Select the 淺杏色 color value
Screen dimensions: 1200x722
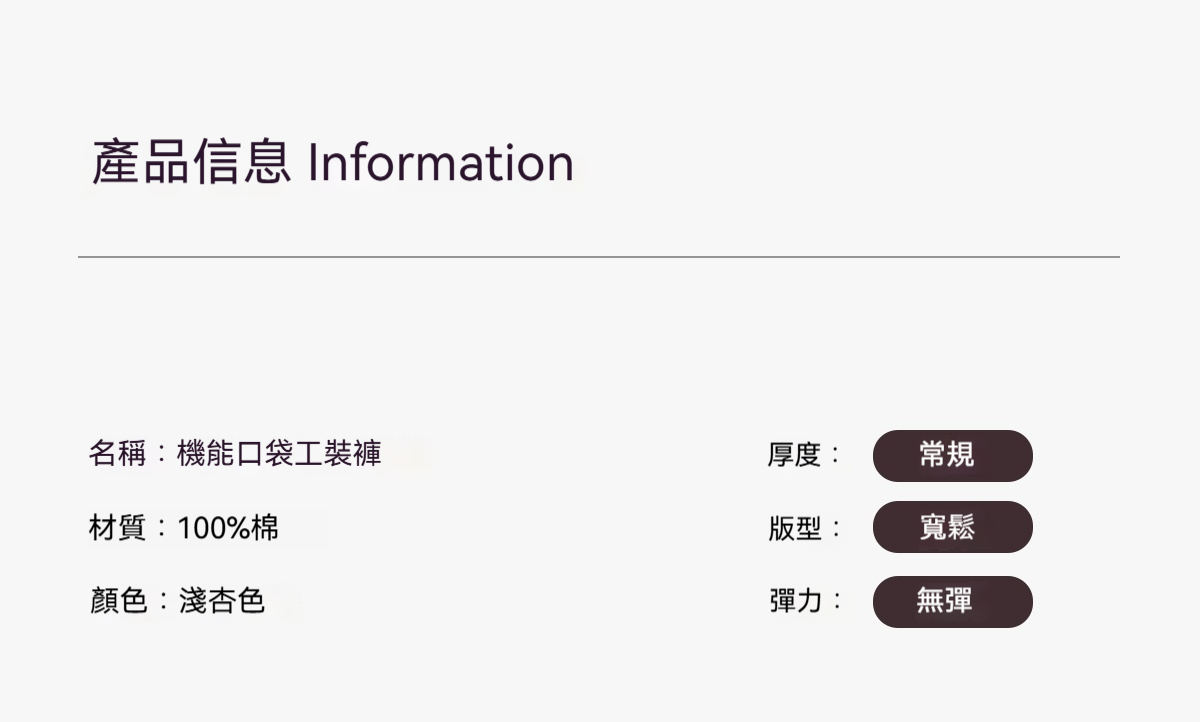(x=221, y=601)
